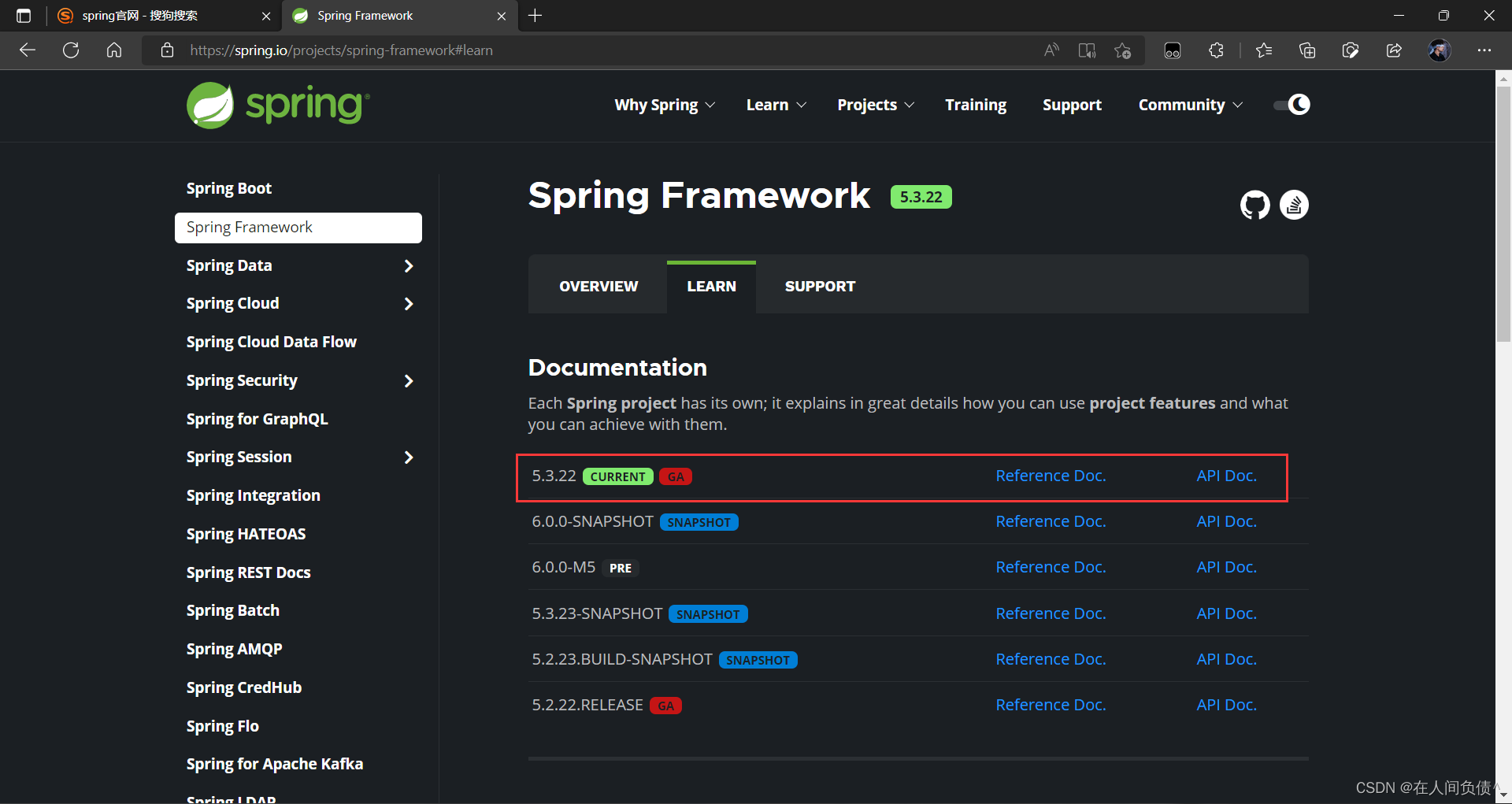Viewport: 1512px width, 804px height.
Task: Open Reference Doc. for 6.0.0-SNAPSHOT
Action: [1051, 521]
